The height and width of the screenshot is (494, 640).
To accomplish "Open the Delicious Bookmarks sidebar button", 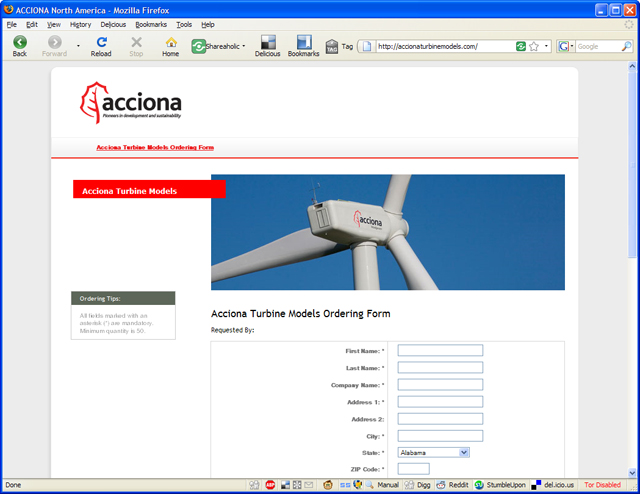I will click(304, 46).
